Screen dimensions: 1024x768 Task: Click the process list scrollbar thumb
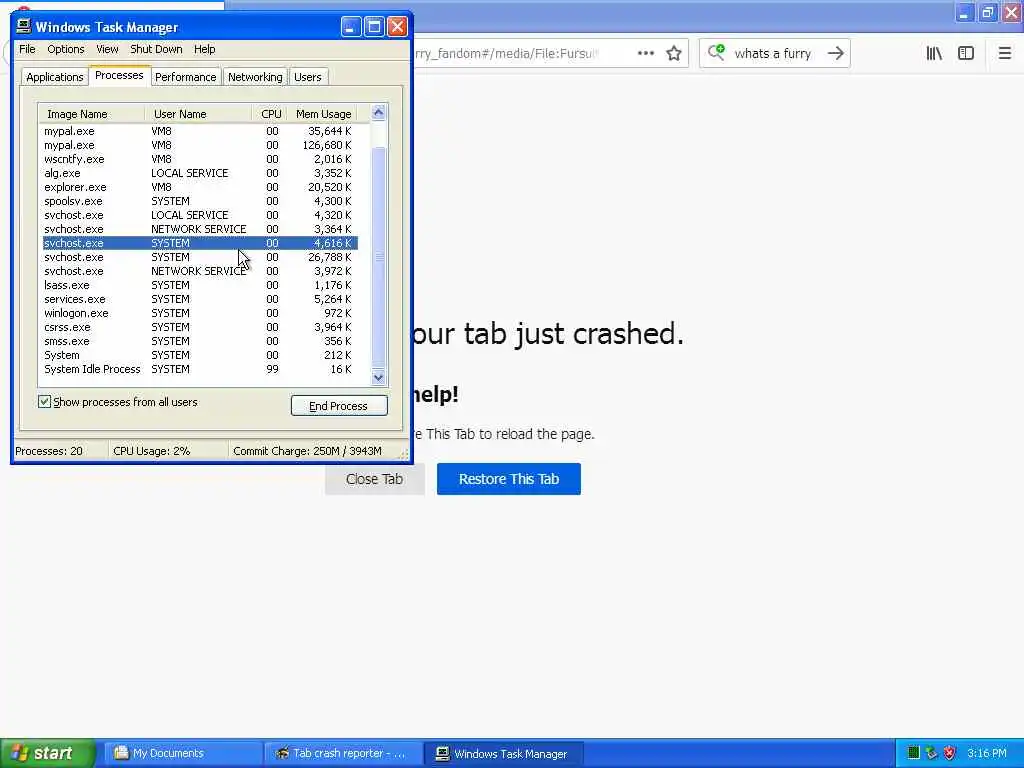click(x=379, y=257)
